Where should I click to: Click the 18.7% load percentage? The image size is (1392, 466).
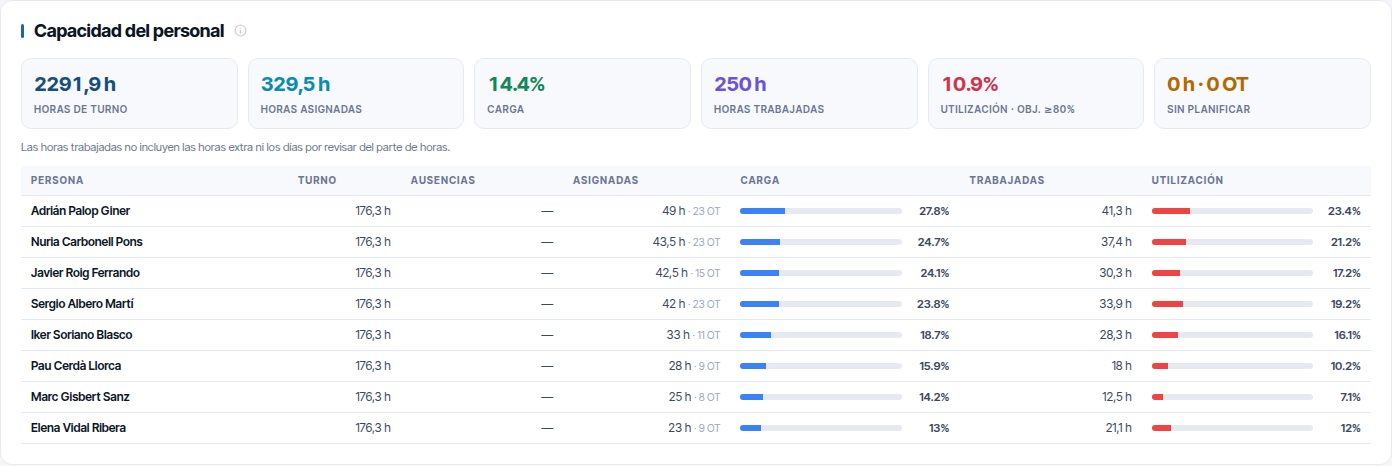[x=933, y=335]
